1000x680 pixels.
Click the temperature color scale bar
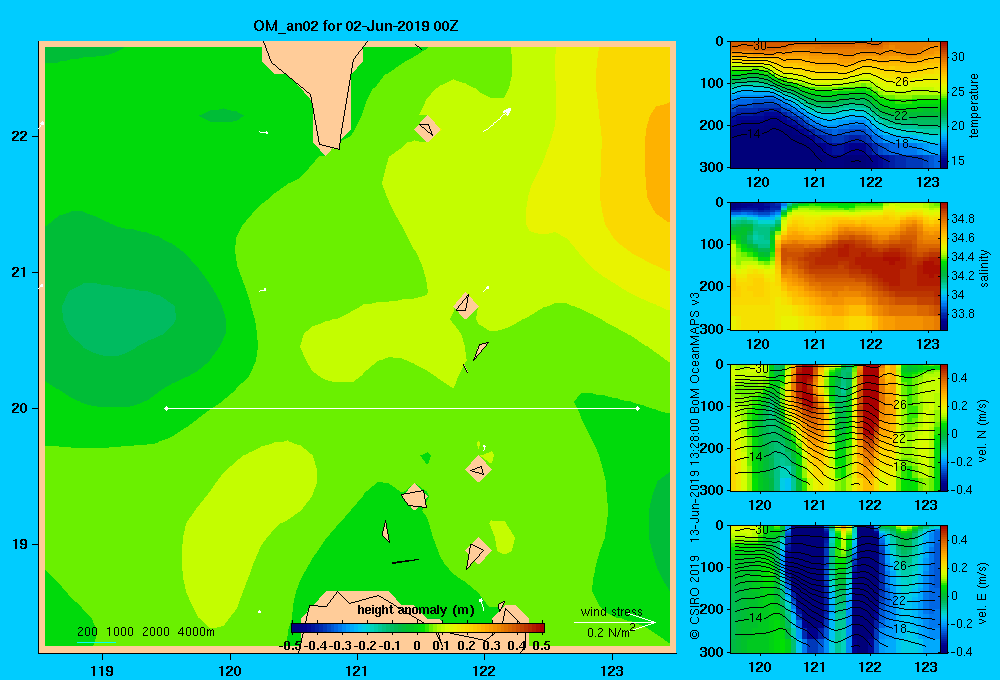tap(943, 105)
